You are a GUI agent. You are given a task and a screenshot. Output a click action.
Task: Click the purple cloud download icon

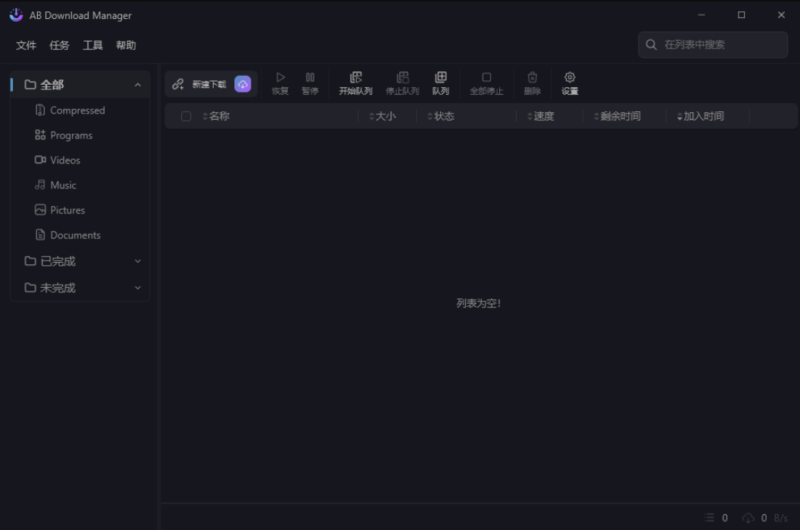[x=243, y=84]
